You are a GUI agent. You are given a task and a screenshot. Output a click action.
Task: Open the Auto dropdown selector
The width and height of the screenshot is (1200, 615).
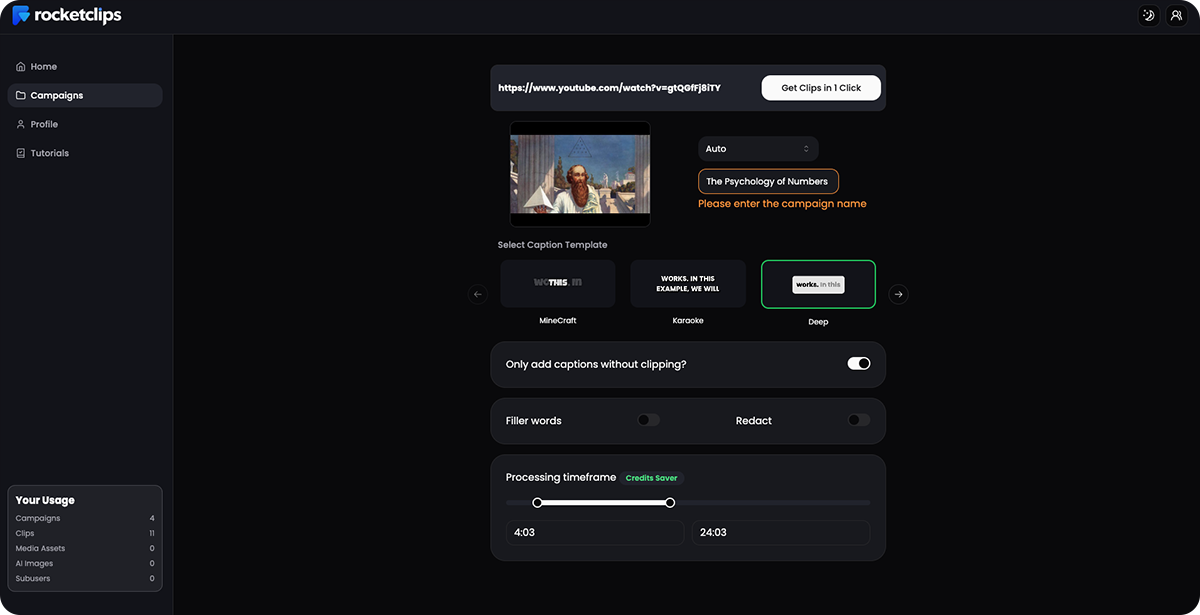(x=757, y=148)
